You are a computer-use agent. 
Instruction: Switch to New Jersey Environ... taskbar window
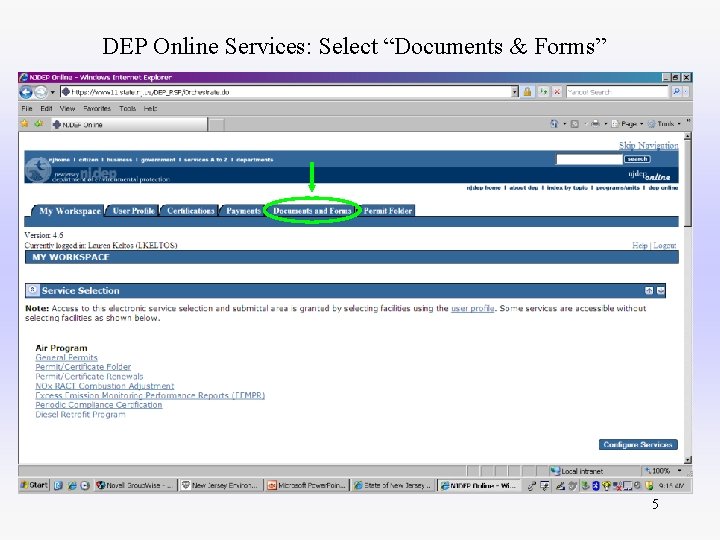pyautogui.click(x=221, y=485)
